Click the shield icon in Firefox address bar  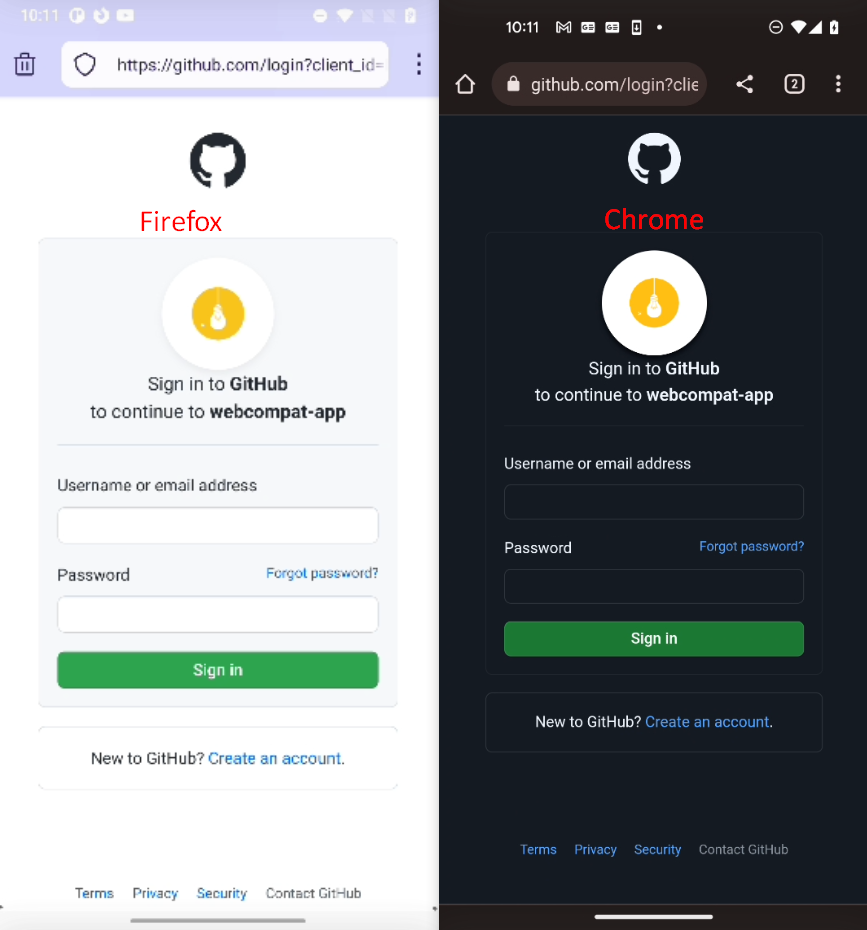coord(85,63)
